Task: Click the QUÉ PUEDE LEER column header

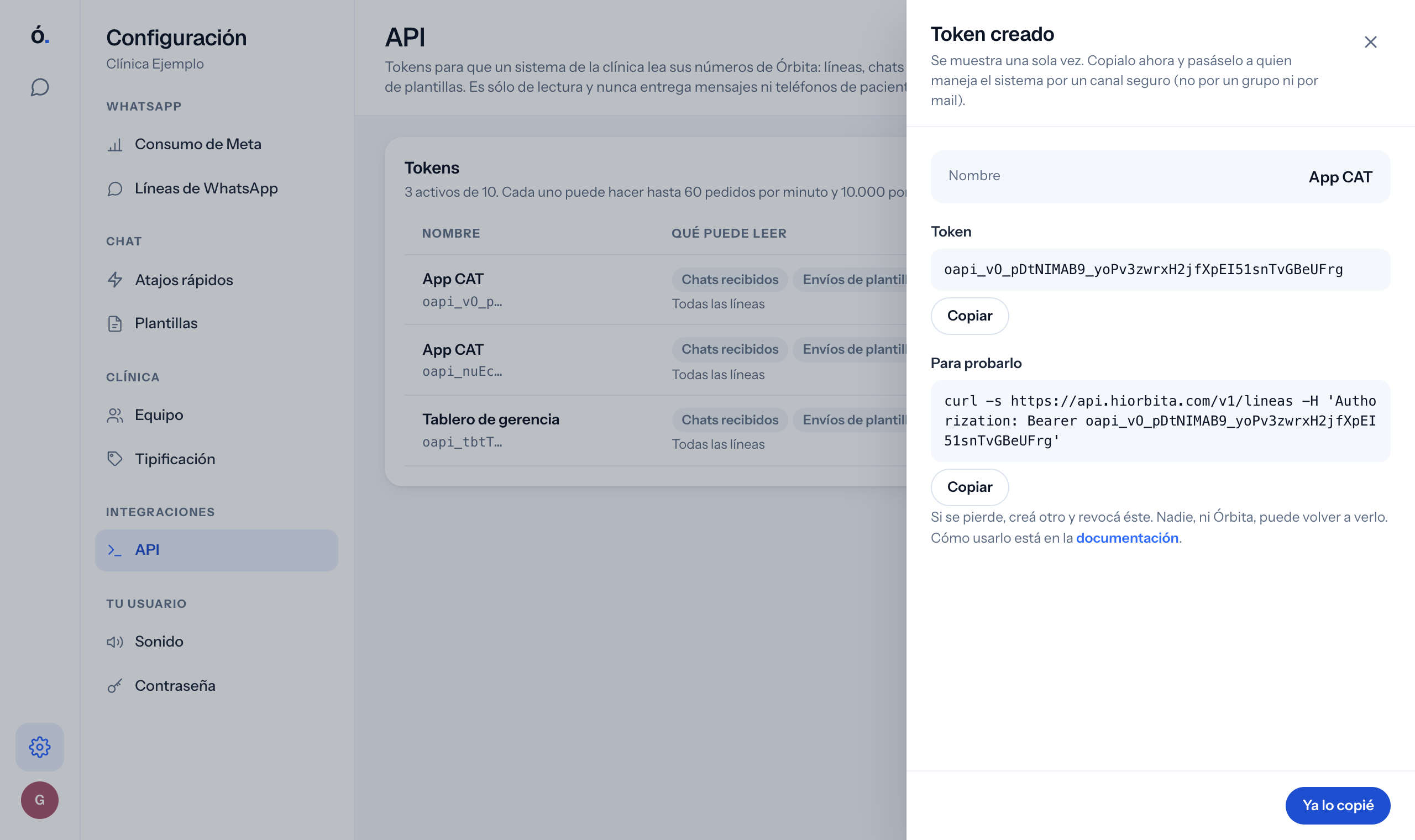Action: click(x=729, y=233)
